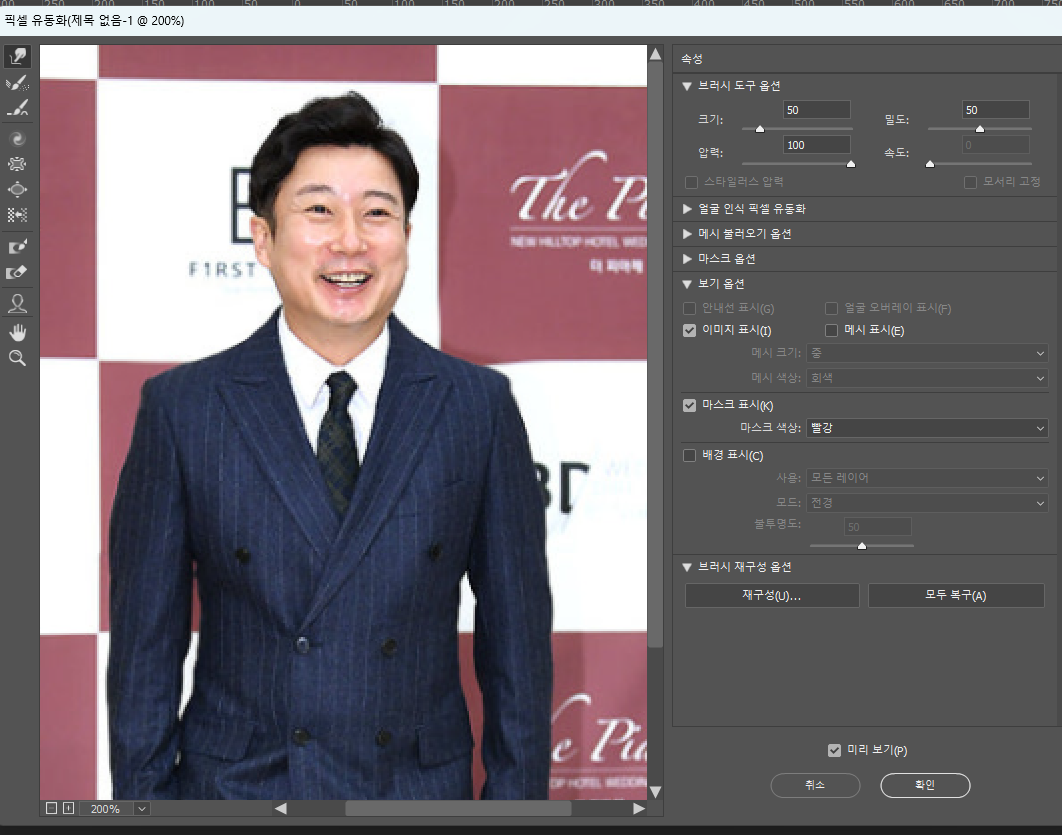Collapse the 브러시 도구 옵션 section
Screen dimensions: 1062x835
coord(687,86)
